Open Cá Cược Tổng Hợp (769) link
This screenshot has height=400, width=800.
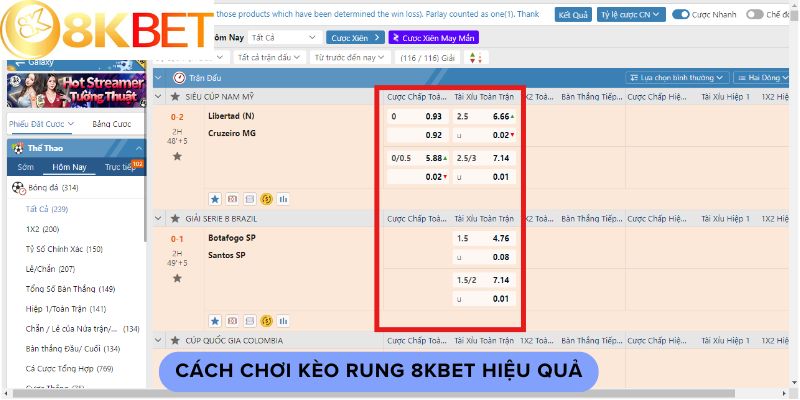69,368
